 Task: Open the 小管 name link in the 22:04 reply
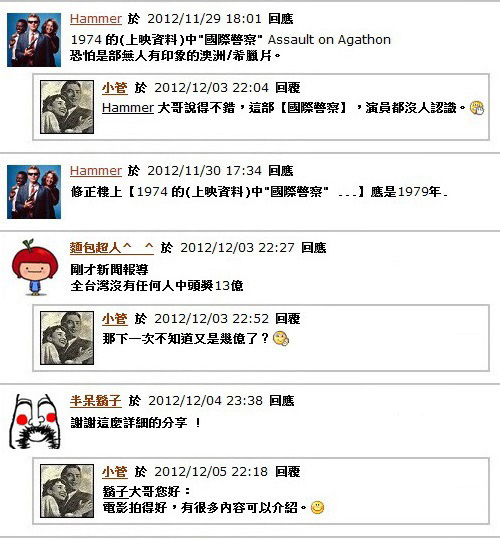pos(115,88)
